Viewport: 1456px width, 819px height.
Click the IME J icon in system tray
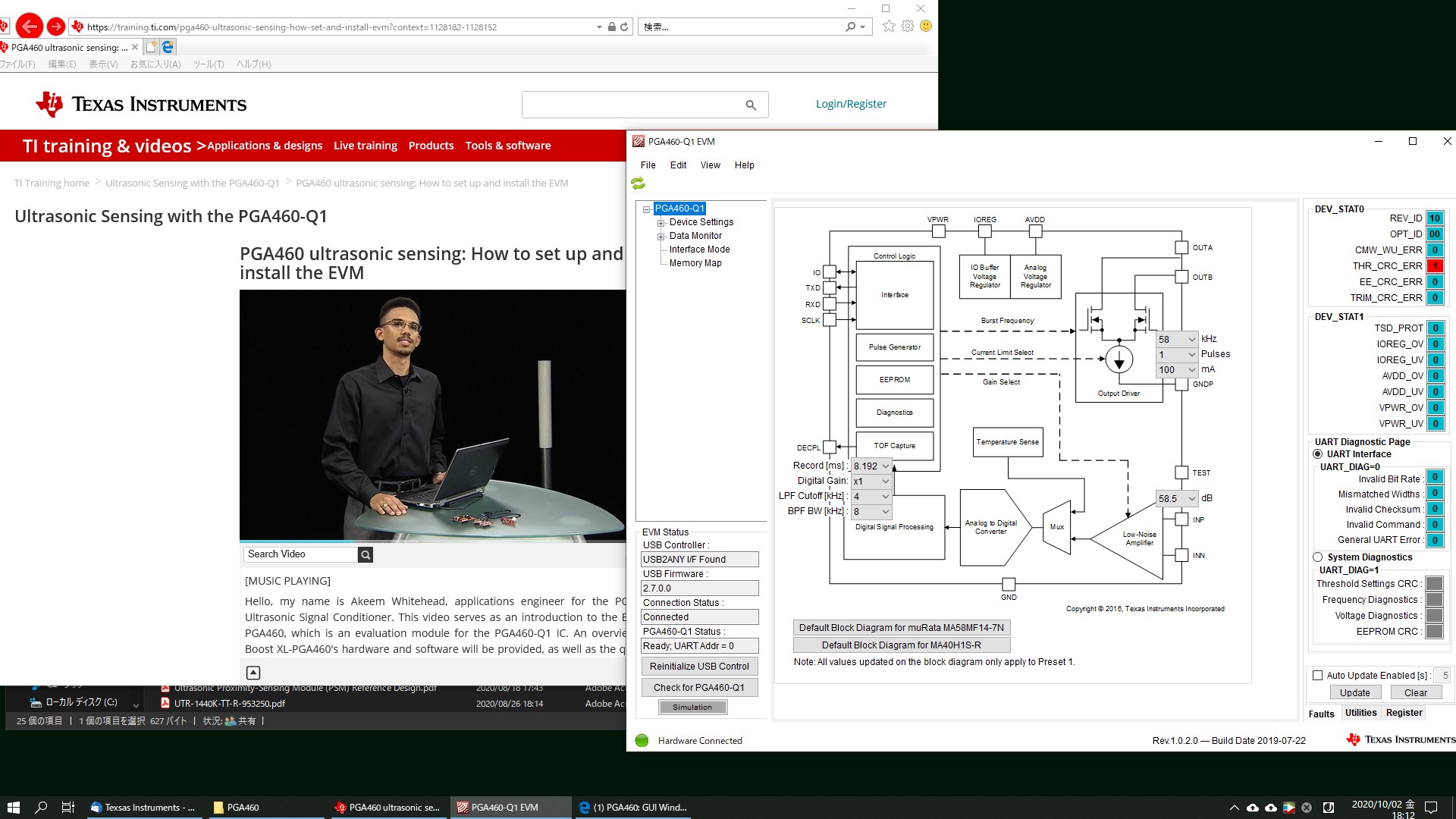(x=1328, y=808)
